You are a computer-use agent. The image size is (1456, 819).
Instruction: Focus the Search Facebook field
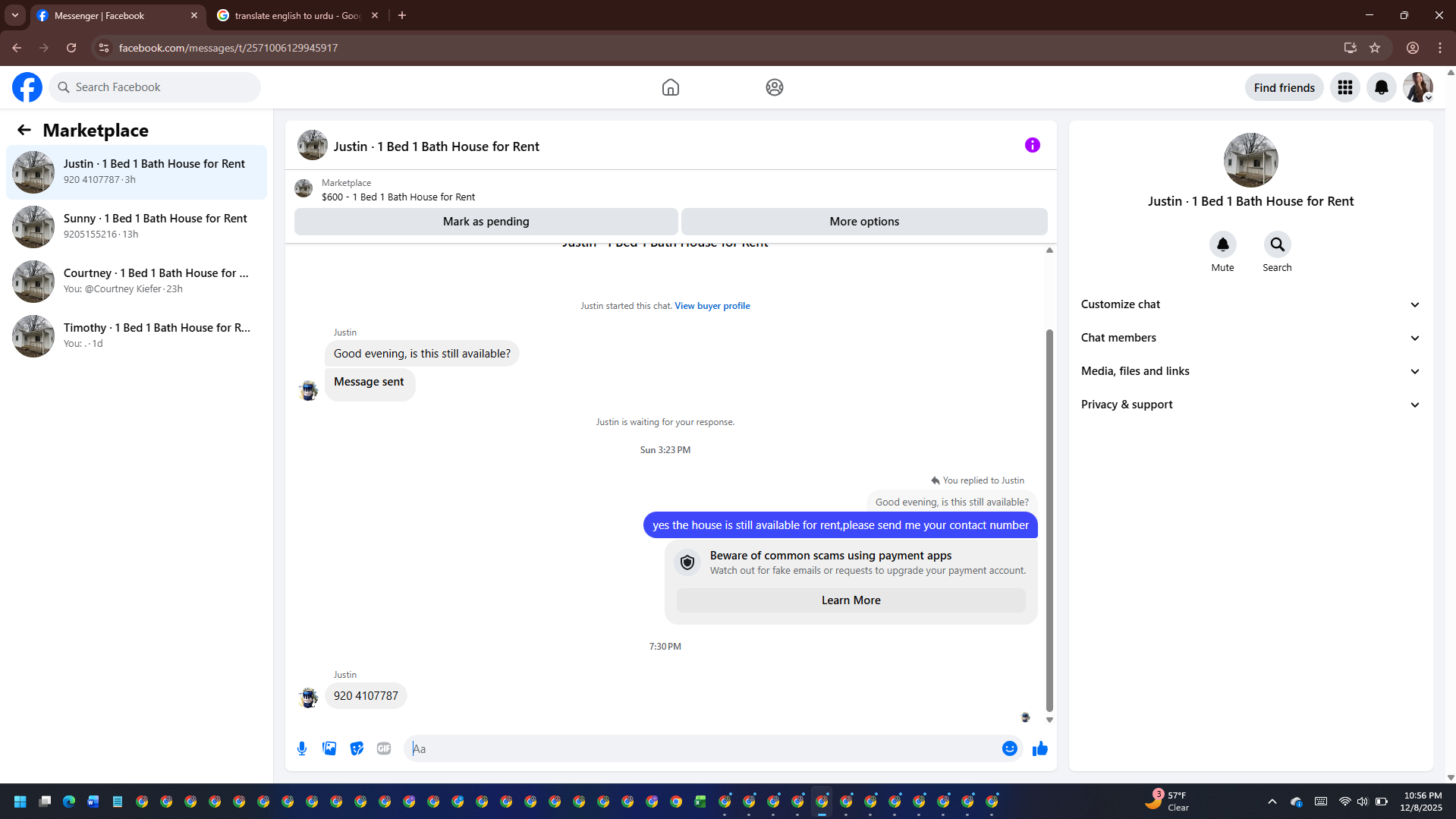pyautogui.click(x=156, y=87)
